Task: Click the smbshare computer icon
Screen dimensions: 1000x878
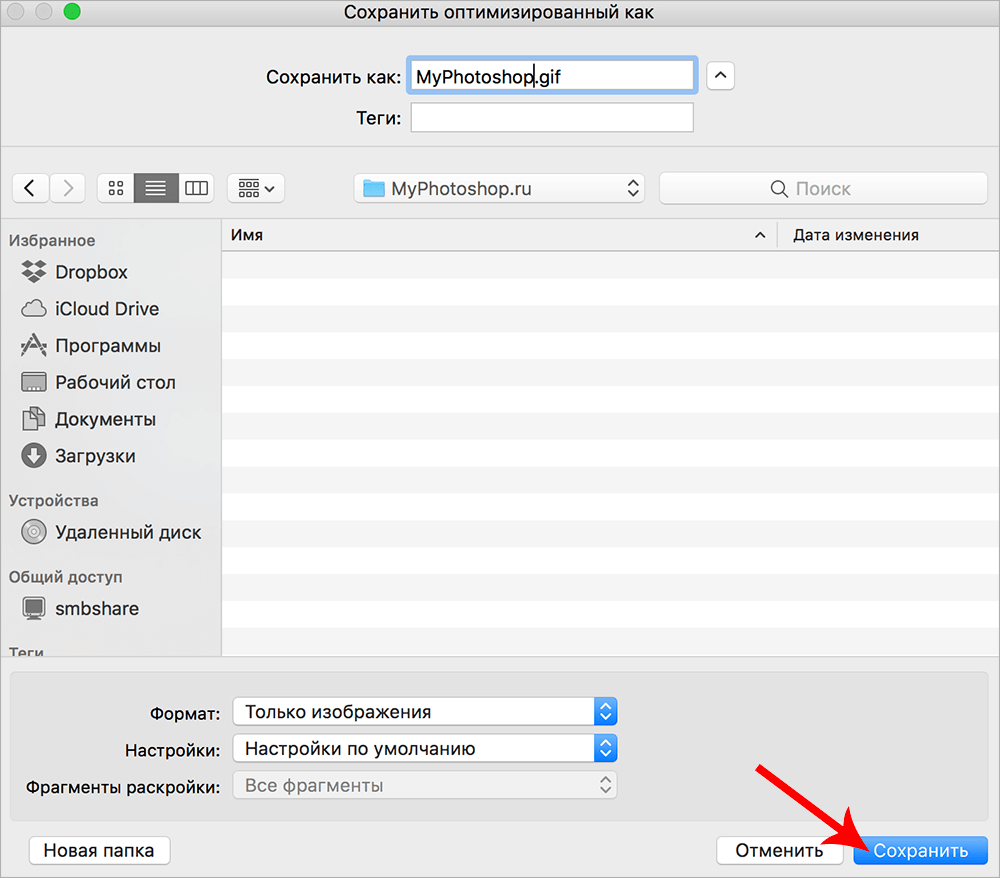Action: [34, 608]
